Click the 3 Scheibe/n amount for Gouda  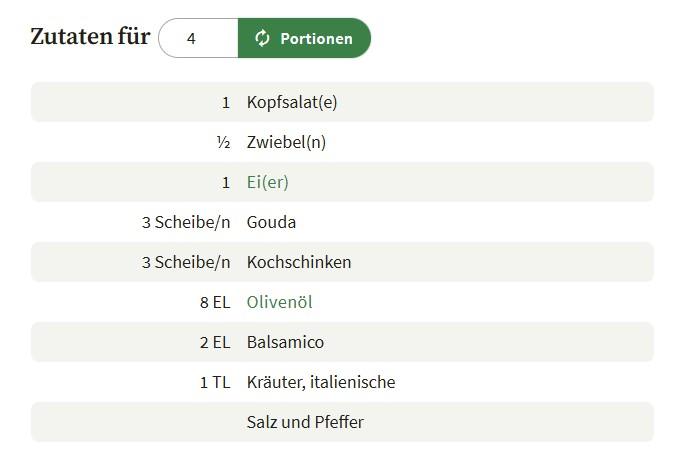186,222
